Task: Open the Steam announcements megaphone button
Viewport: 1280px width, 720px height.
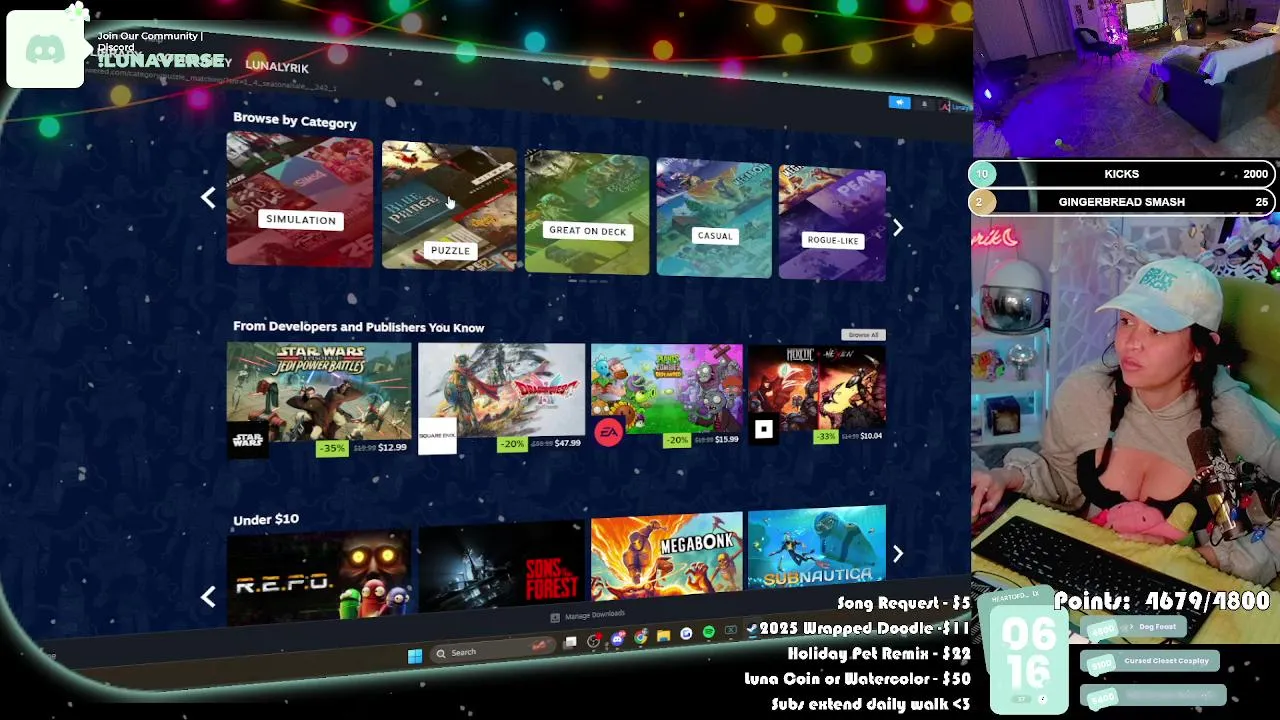Action: click(900, 102)
